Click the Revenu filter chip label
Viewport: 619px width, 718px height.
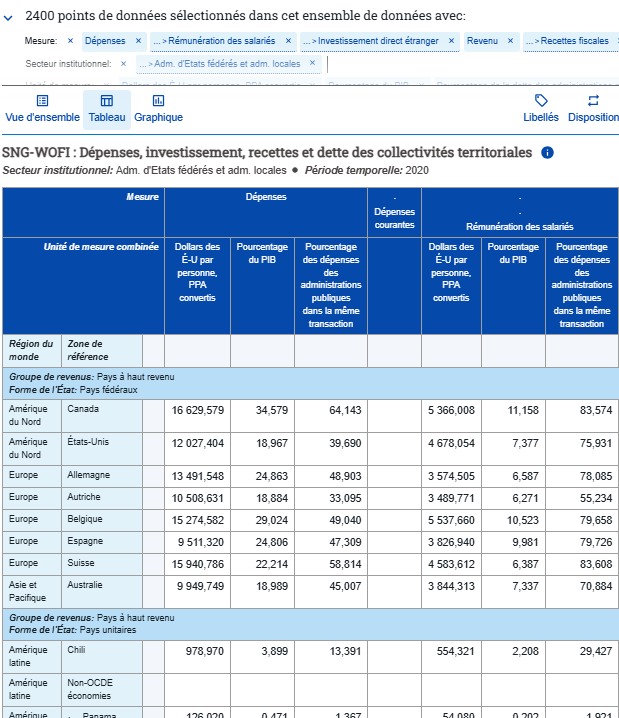click(482, 41)
